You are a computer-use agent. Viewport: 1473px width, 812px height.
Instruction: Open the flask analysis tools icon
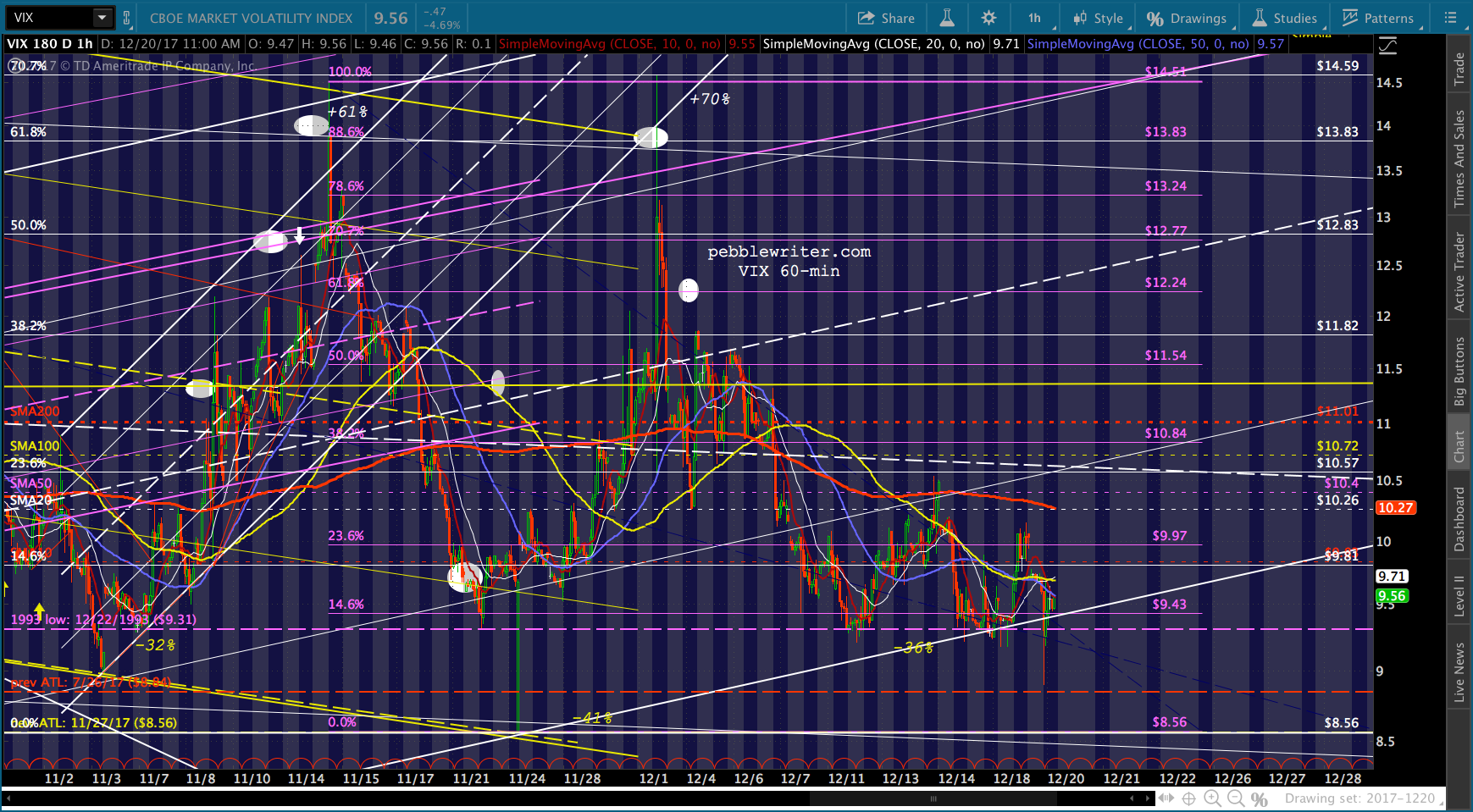[x=947, y=18]
